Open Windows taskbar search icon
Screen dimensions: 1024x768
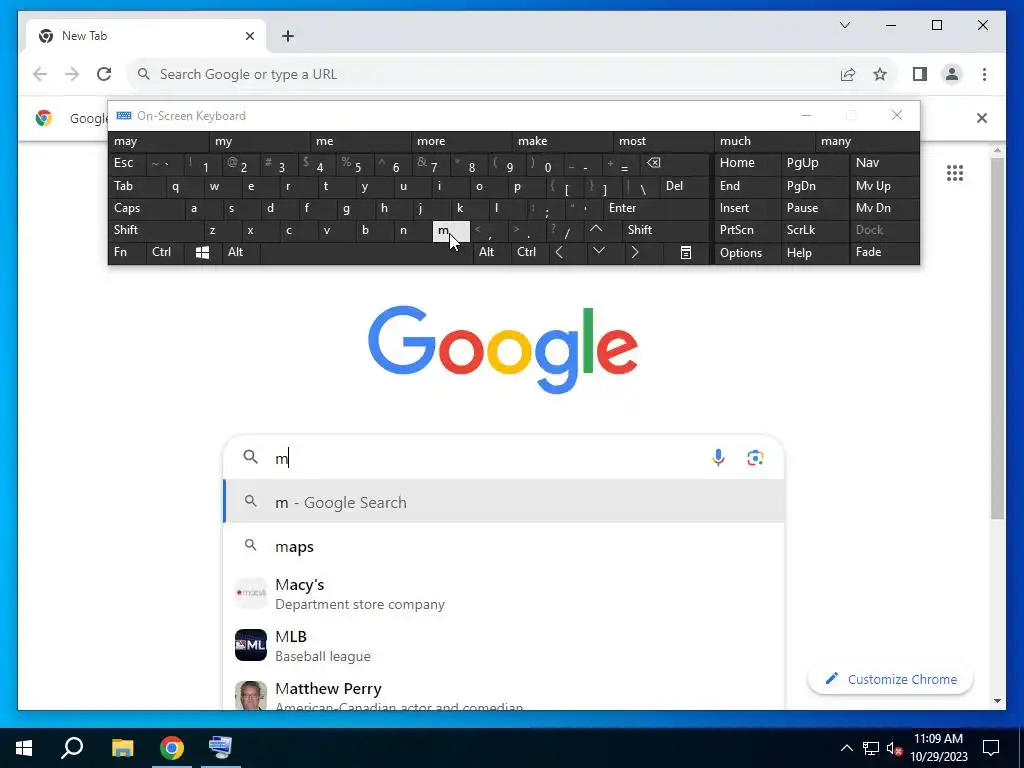(x=72, y=748)
